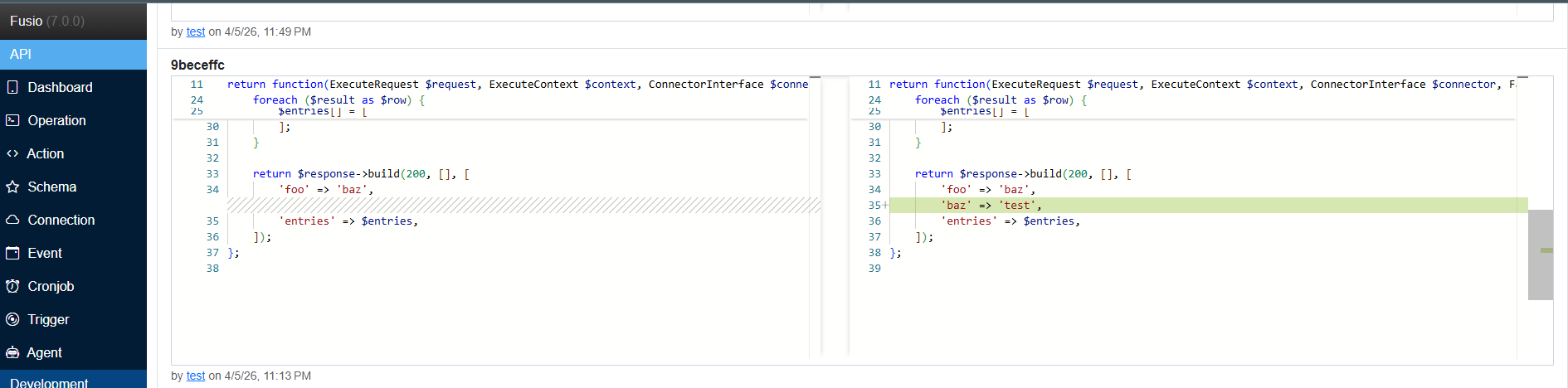Screen dimensions: 1568x388
Task: Click the Operation terminal icon
Action: point(12,120)
